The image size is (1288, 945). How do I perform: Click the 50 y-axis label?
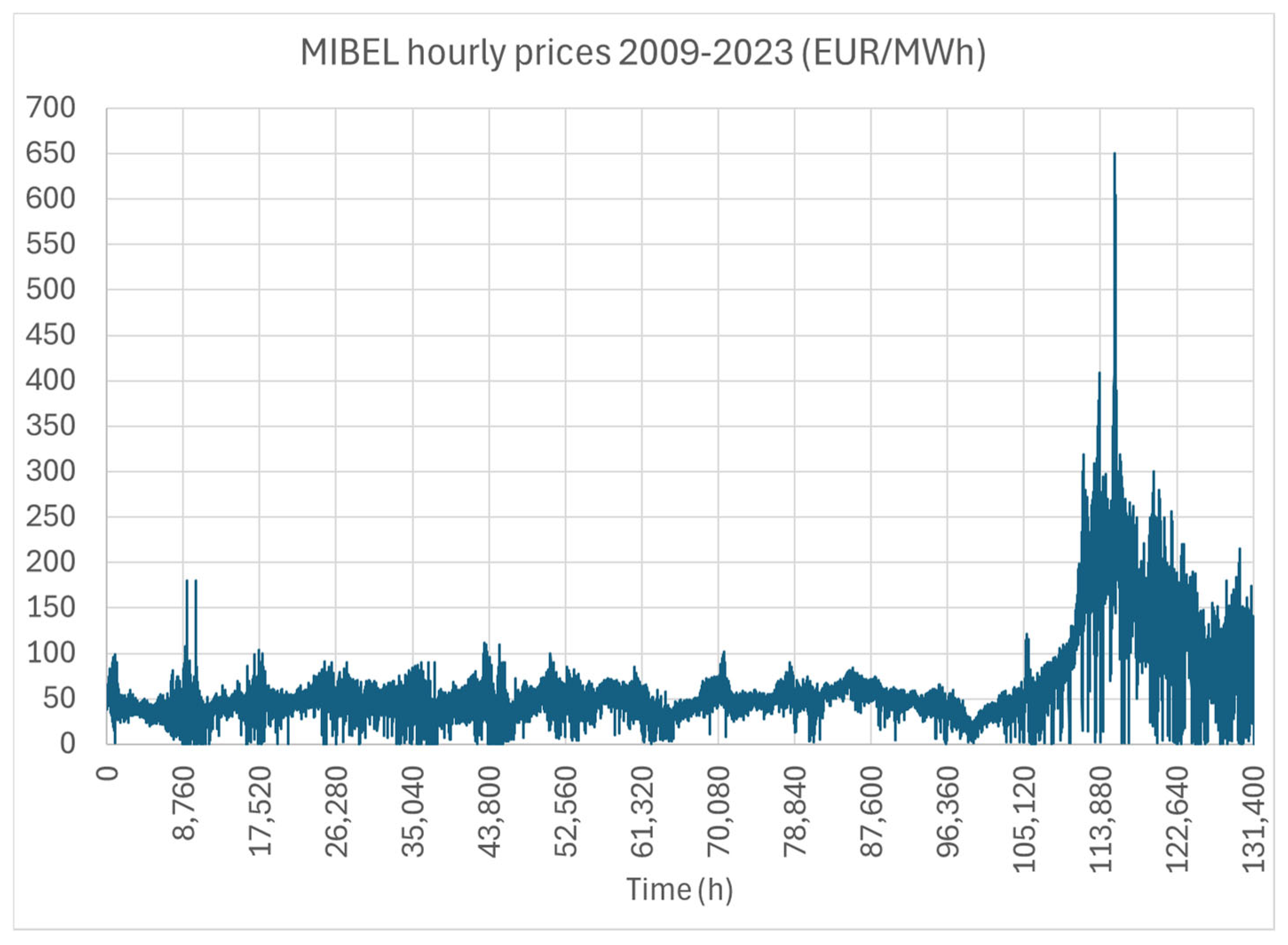[x=59, y=698]
